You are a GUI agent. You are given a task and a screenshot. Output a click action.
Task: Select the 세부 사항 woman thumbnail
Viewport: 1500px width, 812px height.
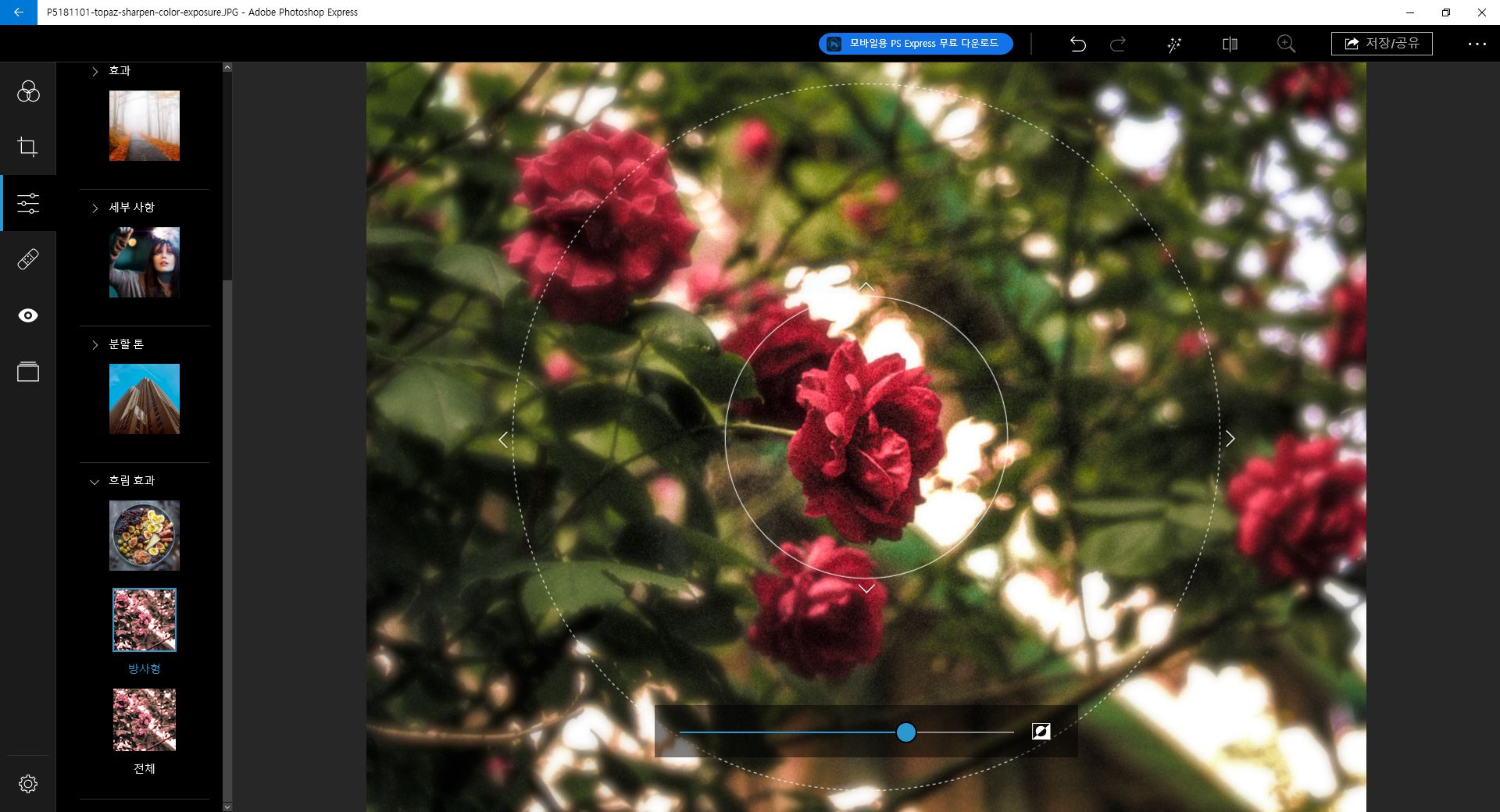click(x=145, y=262)
